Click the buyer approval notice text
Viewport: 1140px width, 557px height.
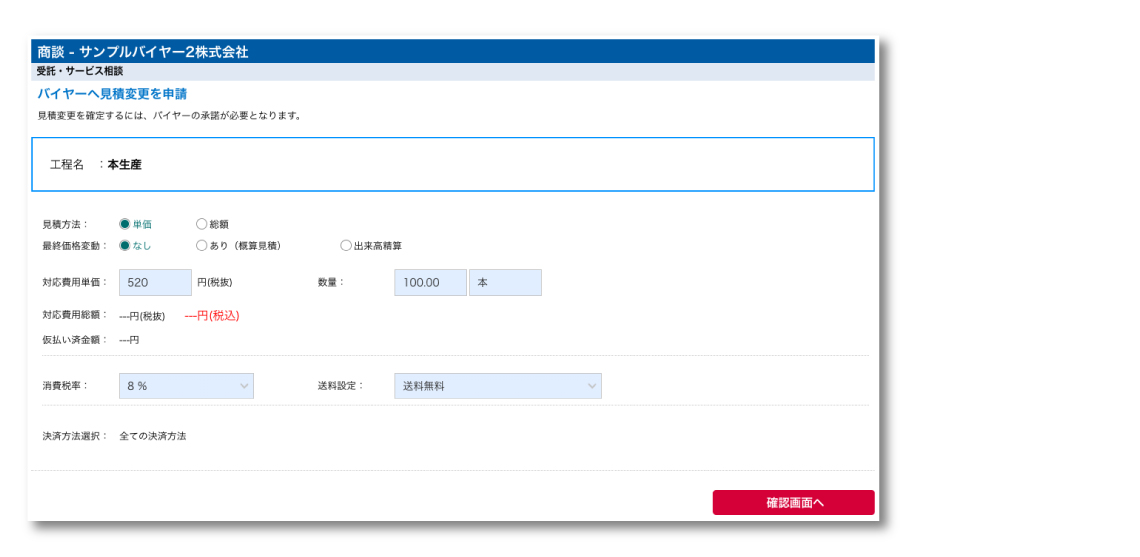point(169,116)
